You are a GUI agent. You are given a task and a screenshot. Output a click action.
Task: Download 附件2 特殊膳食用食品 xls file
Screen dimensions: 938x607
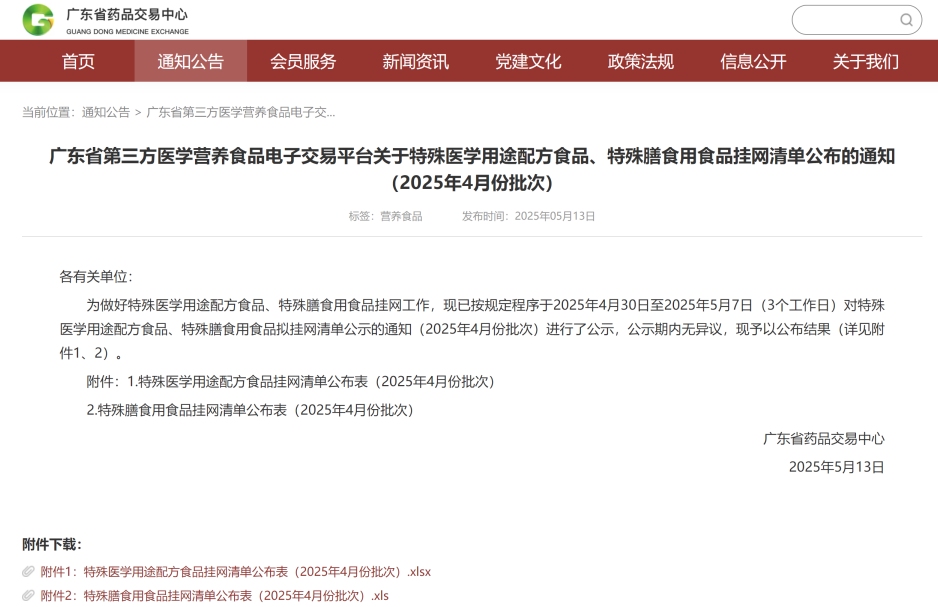click(215, 596)
